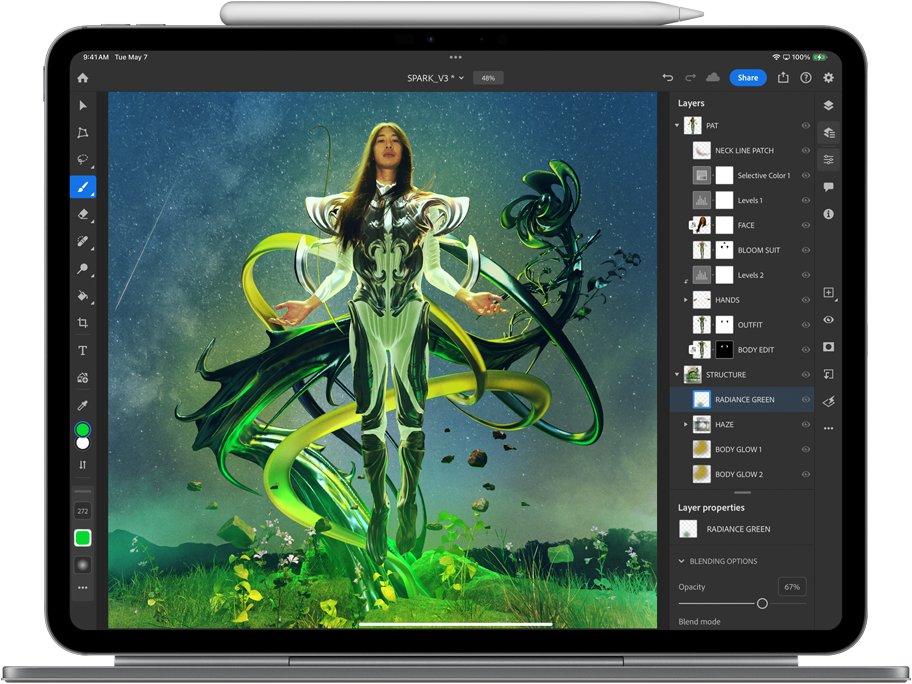The height and width of the screenshot is (684, 912).
Task: Collapse the PAT layer group
Action: pyautogui.click(x=677, y=126)
